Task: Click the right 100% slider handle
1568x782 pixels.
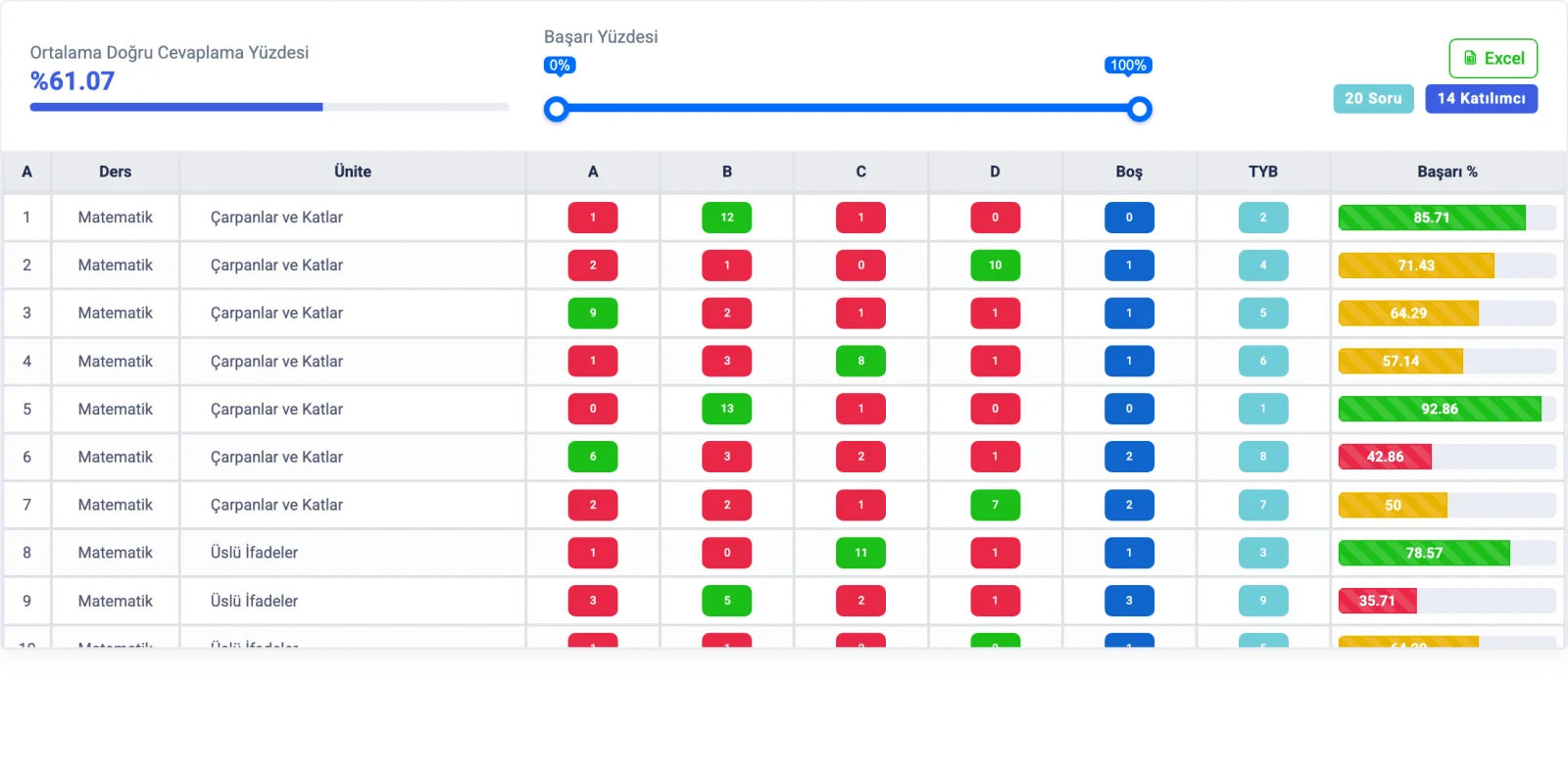Action: click(1139, 109)
